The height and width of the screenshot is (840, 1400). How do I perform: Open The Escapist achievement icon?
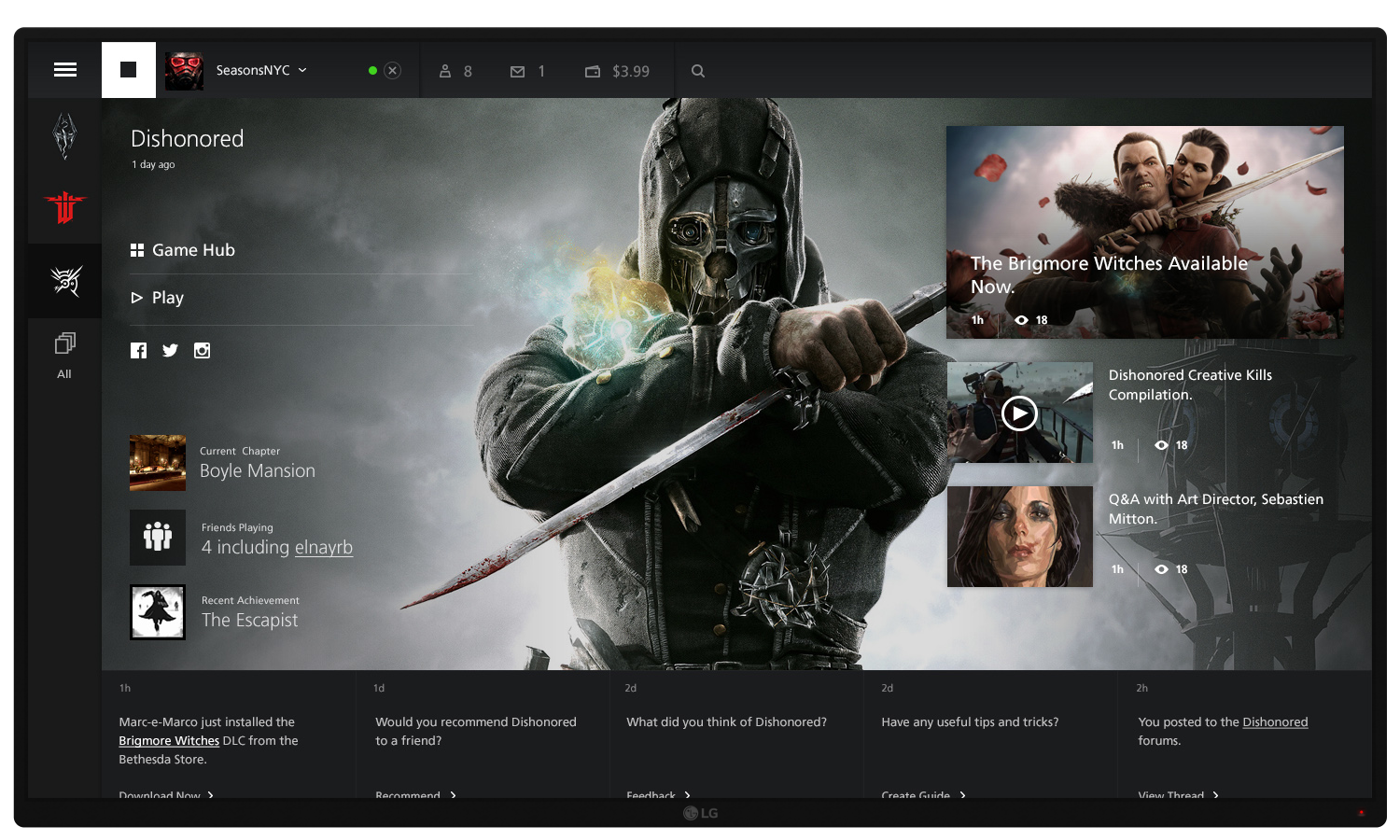click(158, 612)
